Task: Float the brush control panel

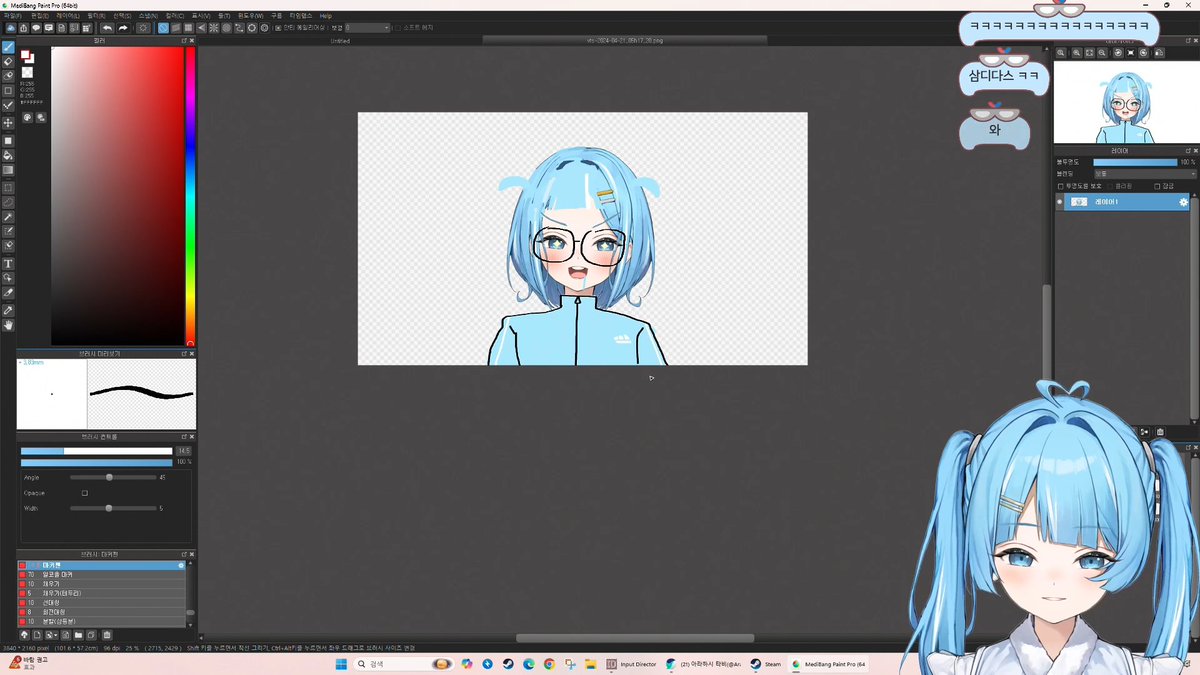Action: [x=184, y=437]
